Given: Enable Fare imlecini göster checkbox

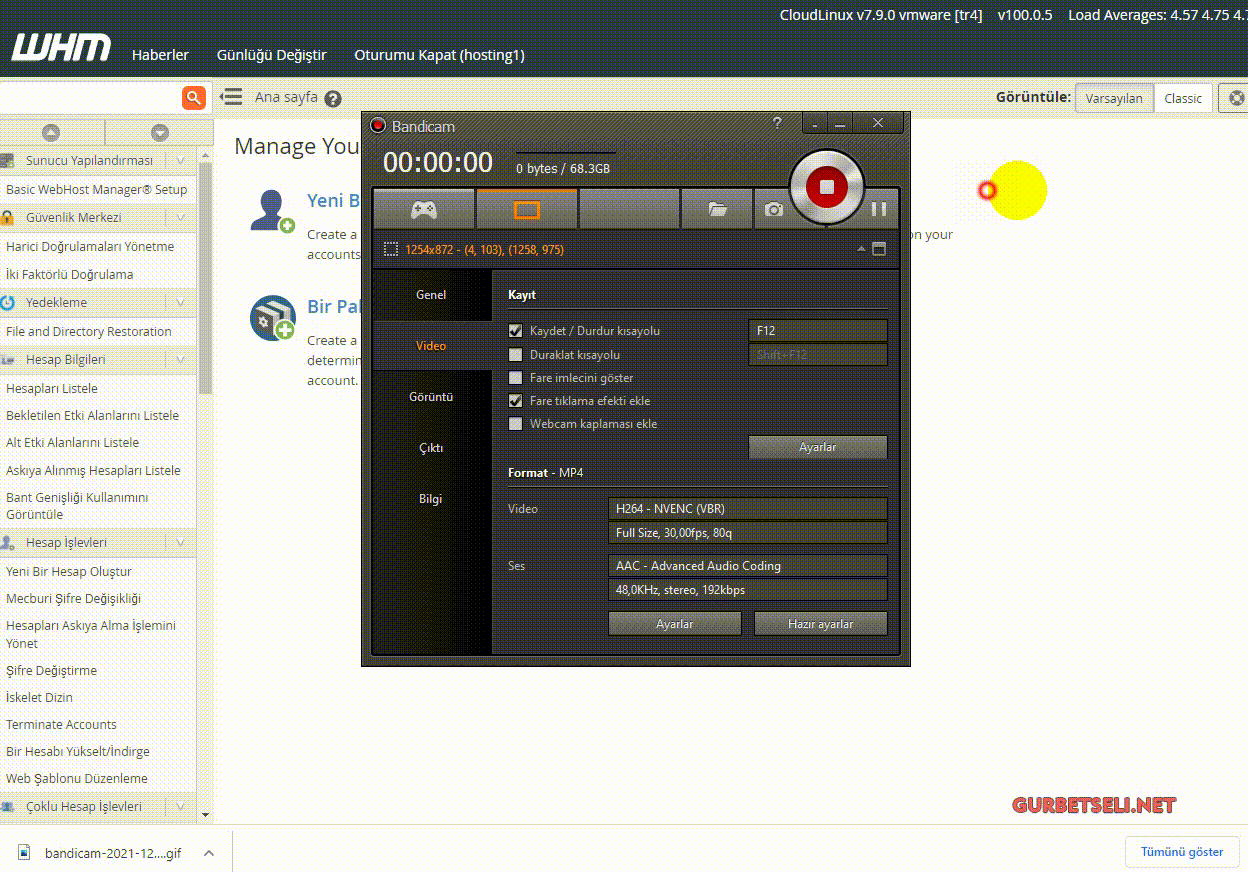Looking at the screenshot, I should 516,378.
